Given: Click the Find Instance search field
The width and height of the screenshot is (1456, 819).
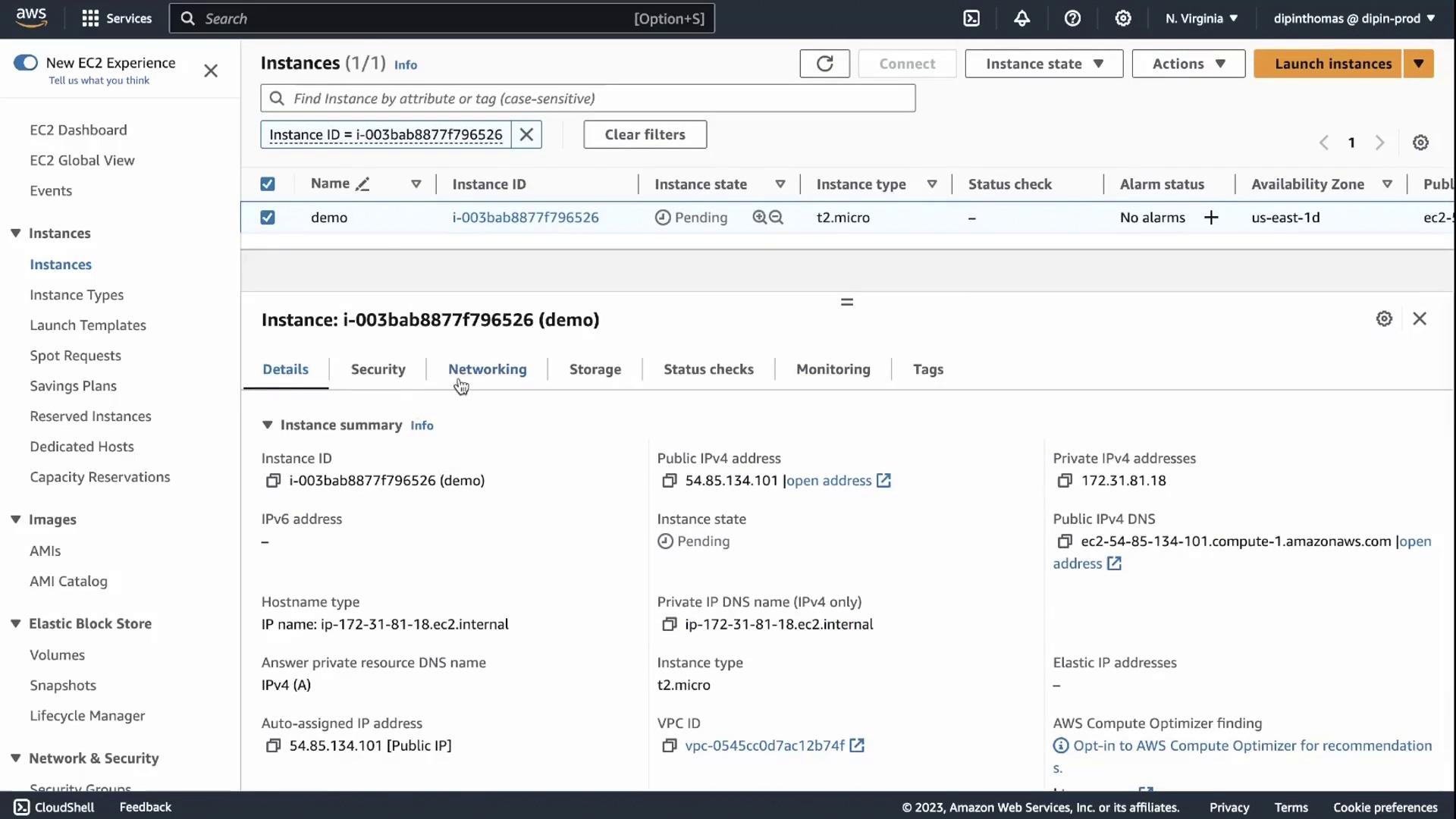Looking at the screenshot, I should click(588, 99).
